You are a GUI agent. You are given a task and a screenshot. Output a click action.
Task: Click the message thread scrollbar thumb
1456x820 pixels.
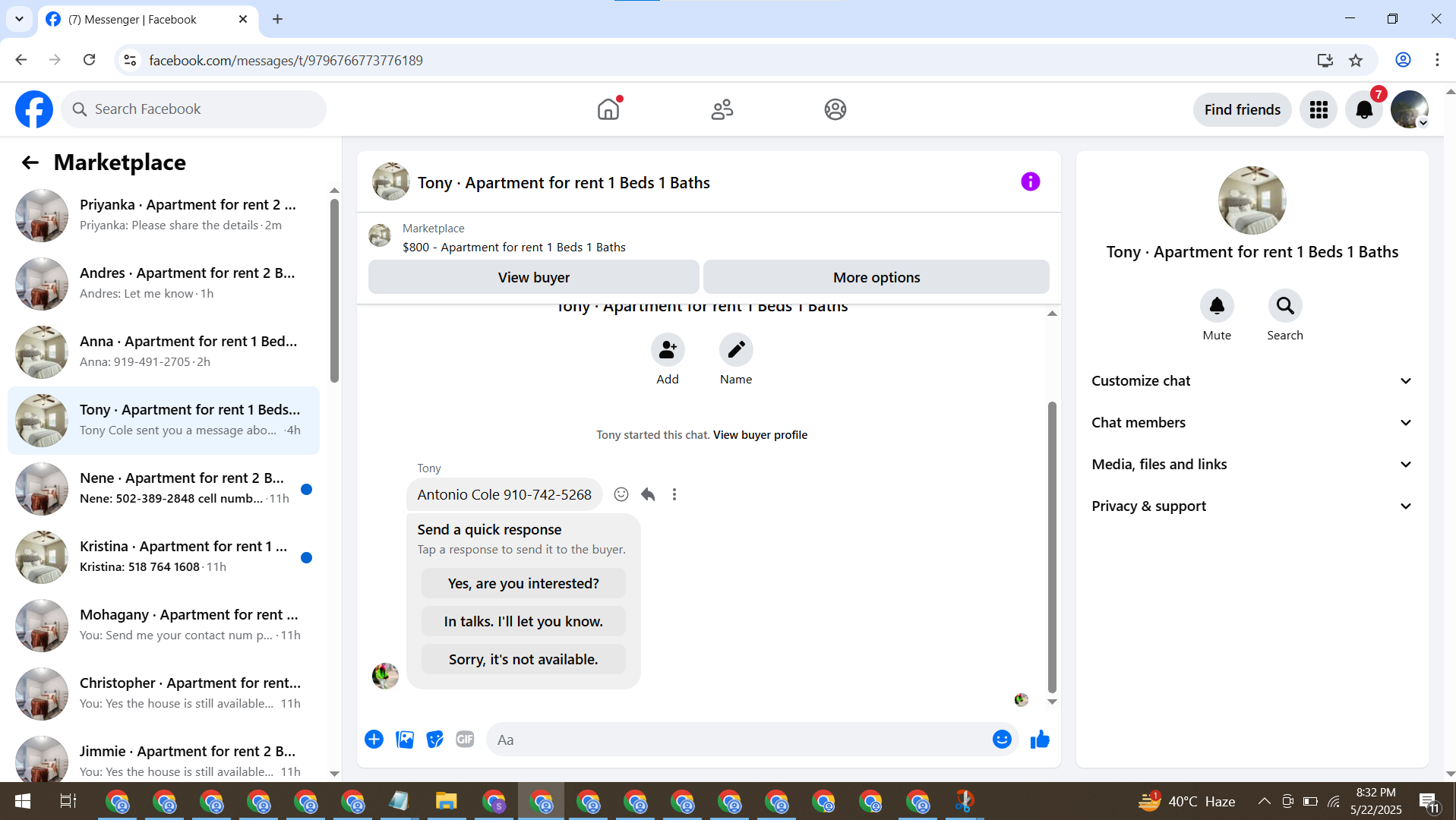(1052, 547)
